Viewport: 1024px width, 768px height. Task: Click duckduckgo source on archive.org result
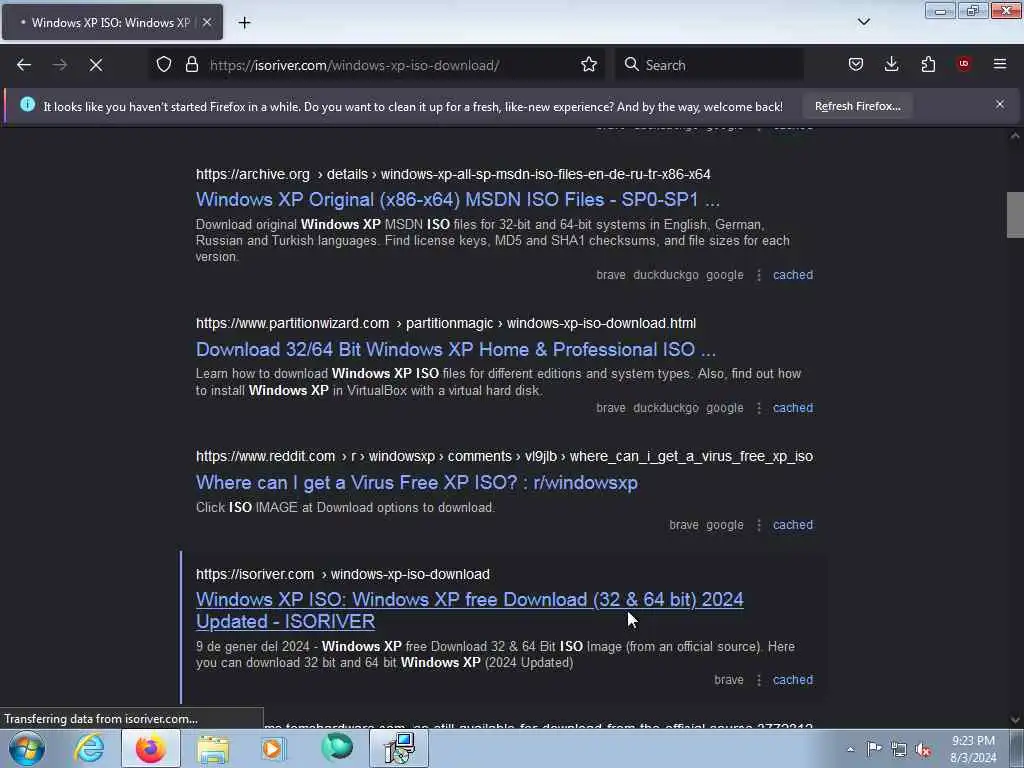665,275
